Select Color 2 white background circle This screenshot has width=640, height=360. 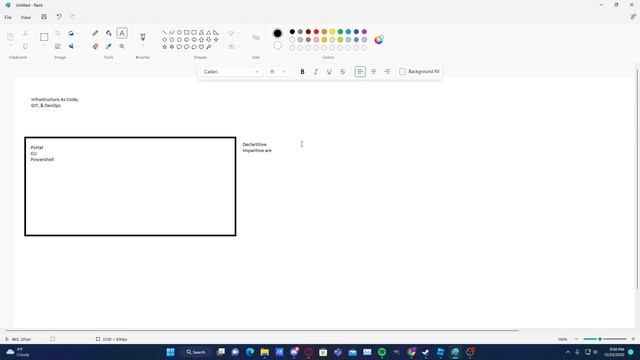278,45
